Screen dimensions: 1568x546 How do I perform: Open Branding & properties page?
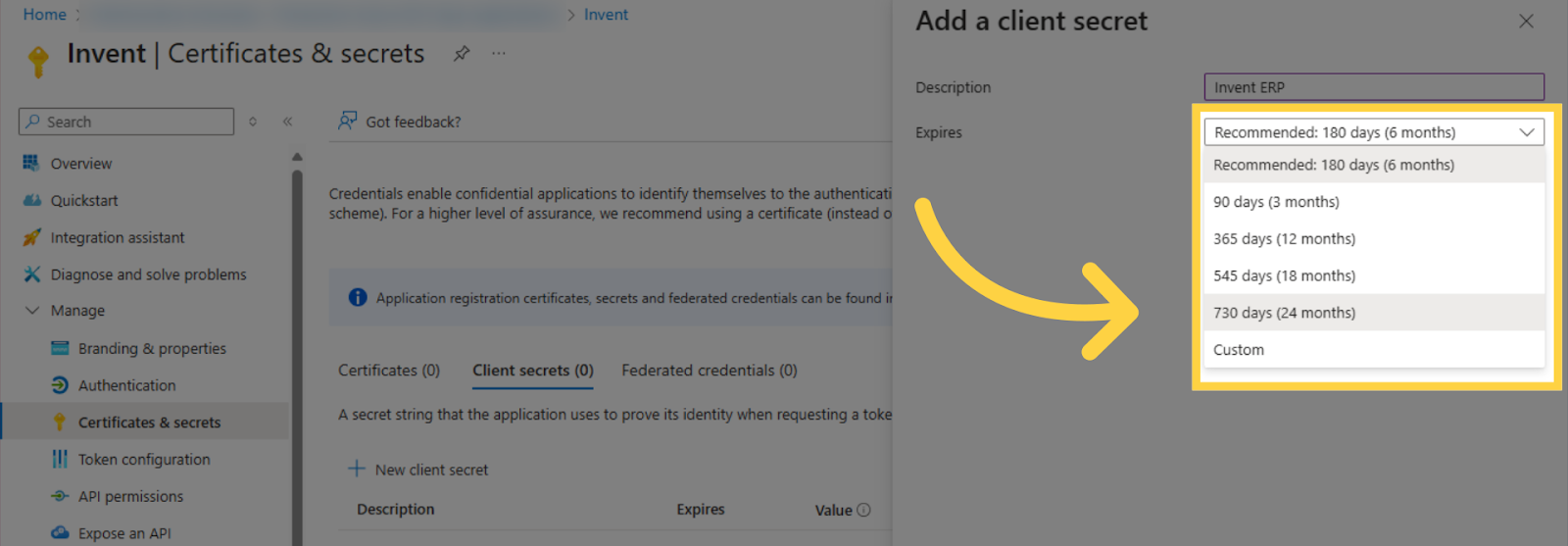[x=152, y=348]
